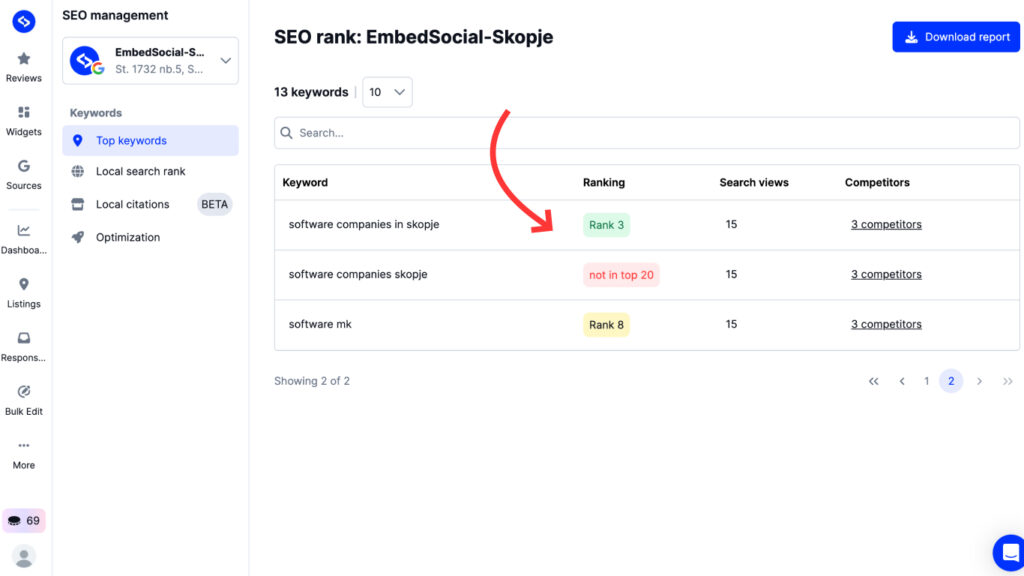Select Local citations BETA menu item

132,204
